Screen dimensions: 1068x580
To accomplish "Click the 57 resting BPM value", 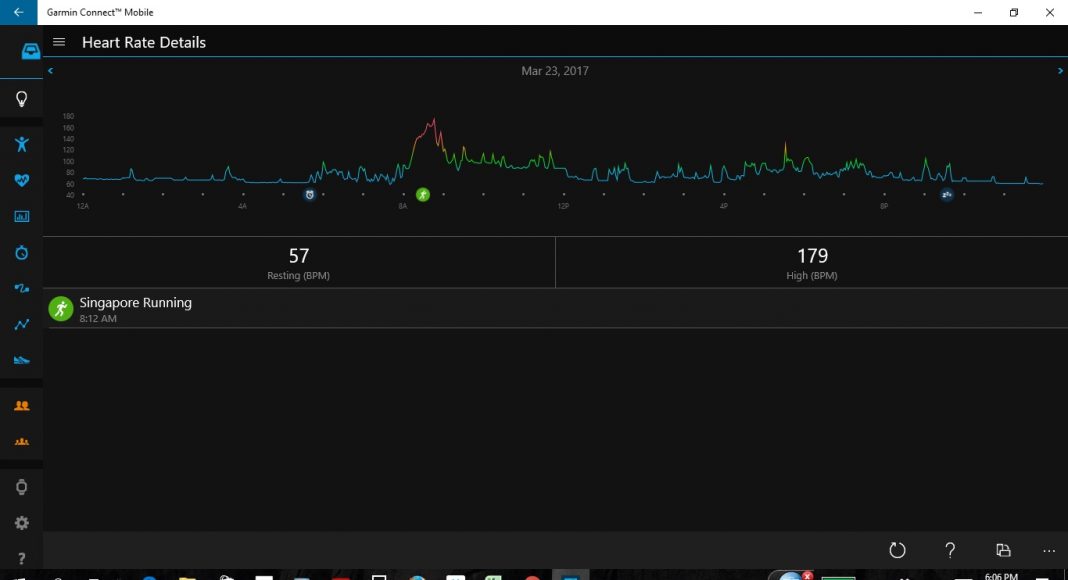I will 299,256.
